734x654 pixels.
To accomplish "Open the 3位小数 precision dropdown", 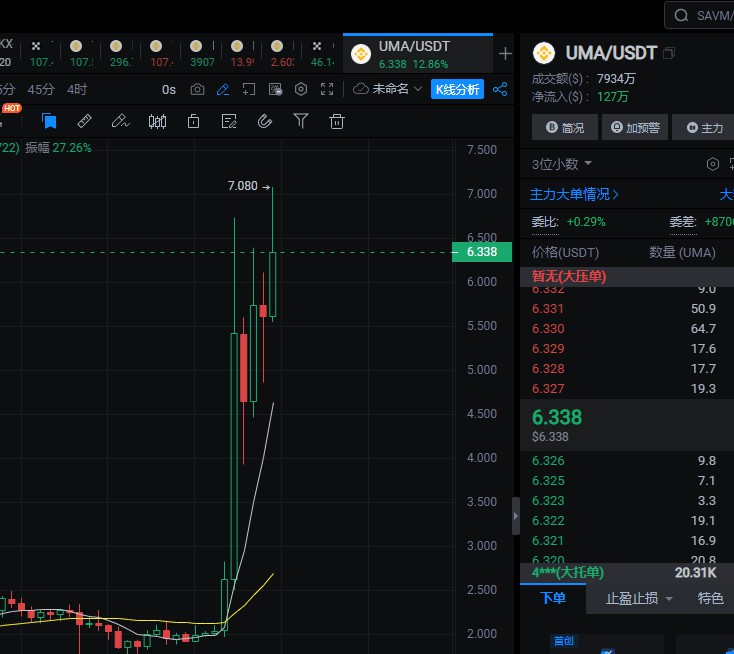I will click(x=561, y=164).
